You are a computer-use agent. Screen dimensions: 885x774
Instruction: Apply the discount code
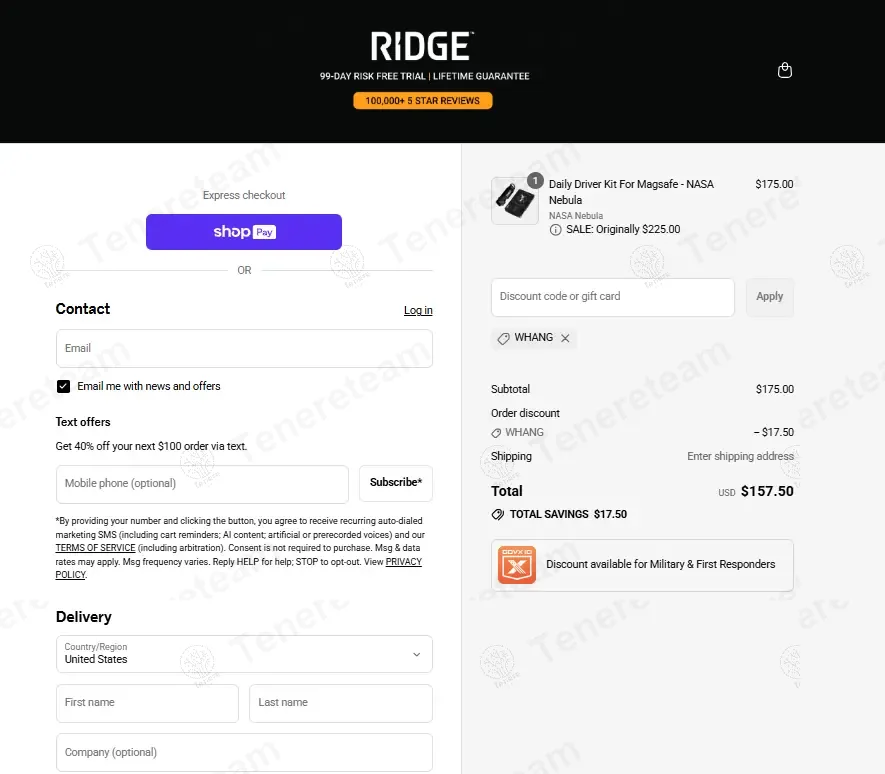point(769,297)
